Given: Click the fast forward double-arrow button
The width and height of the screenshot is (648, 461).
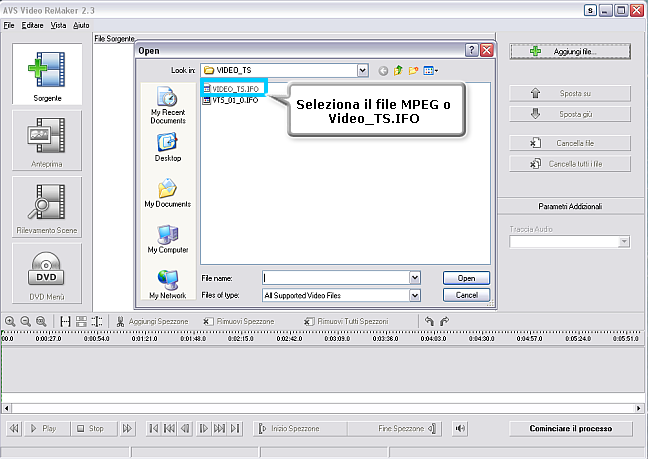Looking at the screenshot, I should (x=127, y=428).
